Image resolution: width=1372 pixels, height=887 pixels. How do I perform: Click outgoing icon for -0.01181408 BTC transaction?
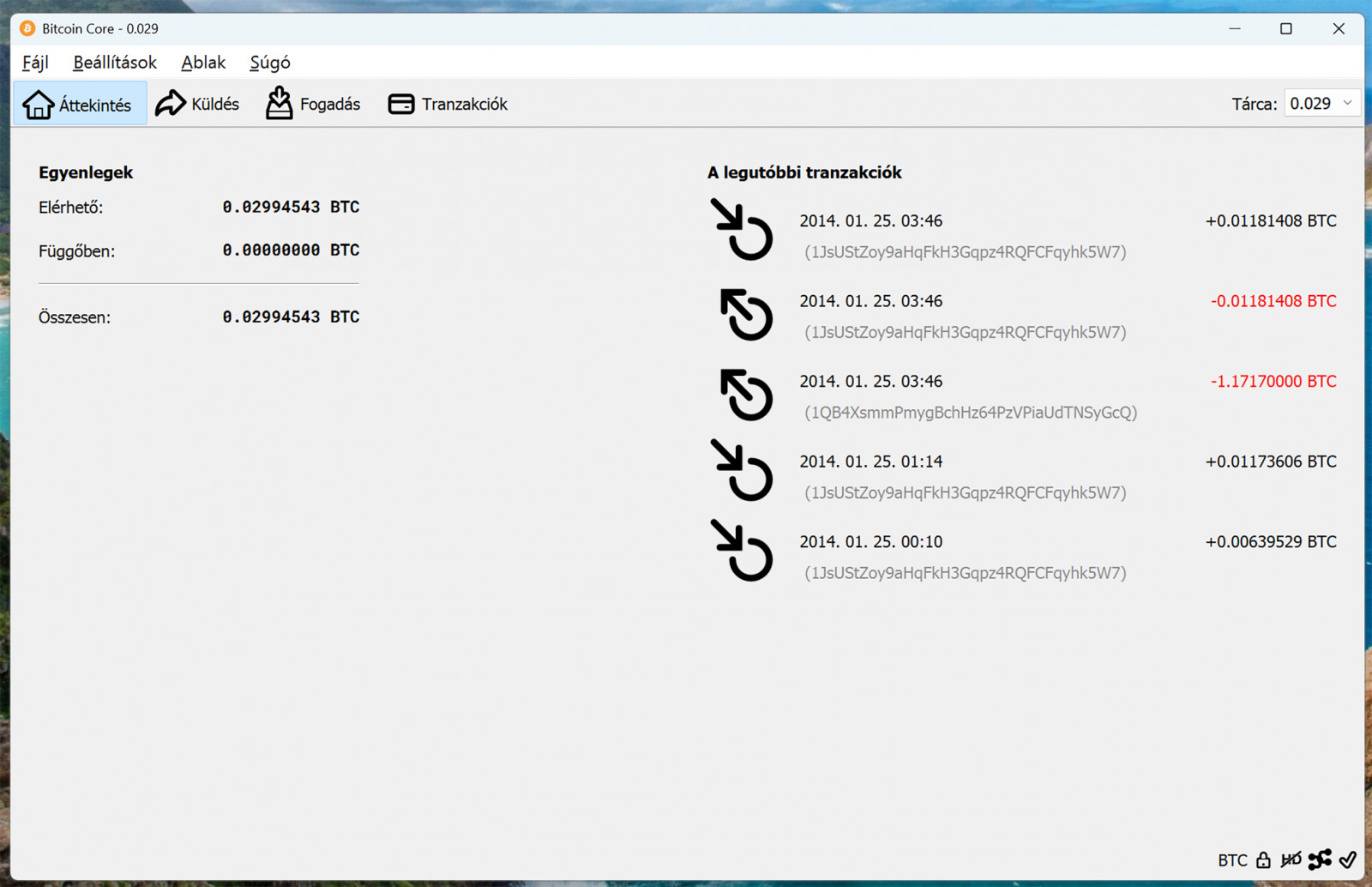point(745,314)
